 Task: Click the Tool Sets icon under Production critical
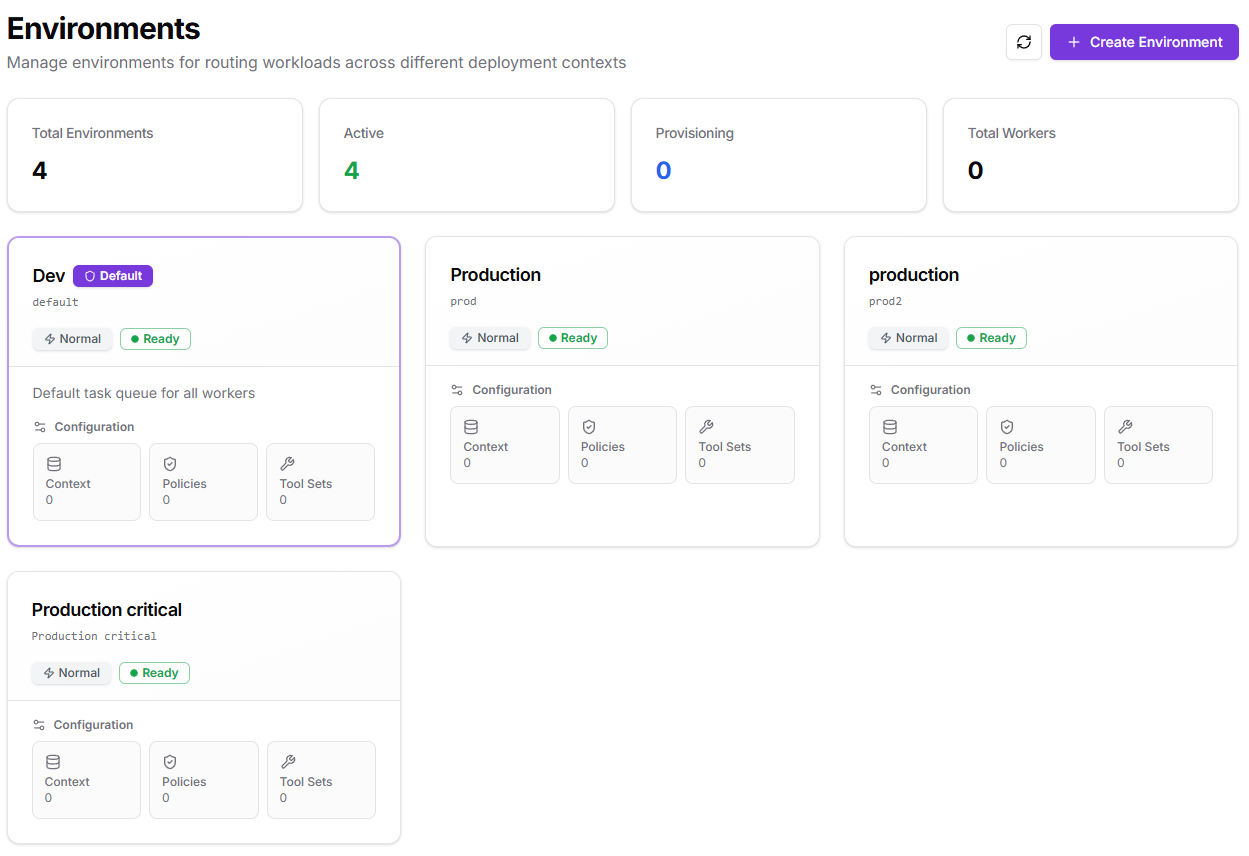click(x=287, y=761)
